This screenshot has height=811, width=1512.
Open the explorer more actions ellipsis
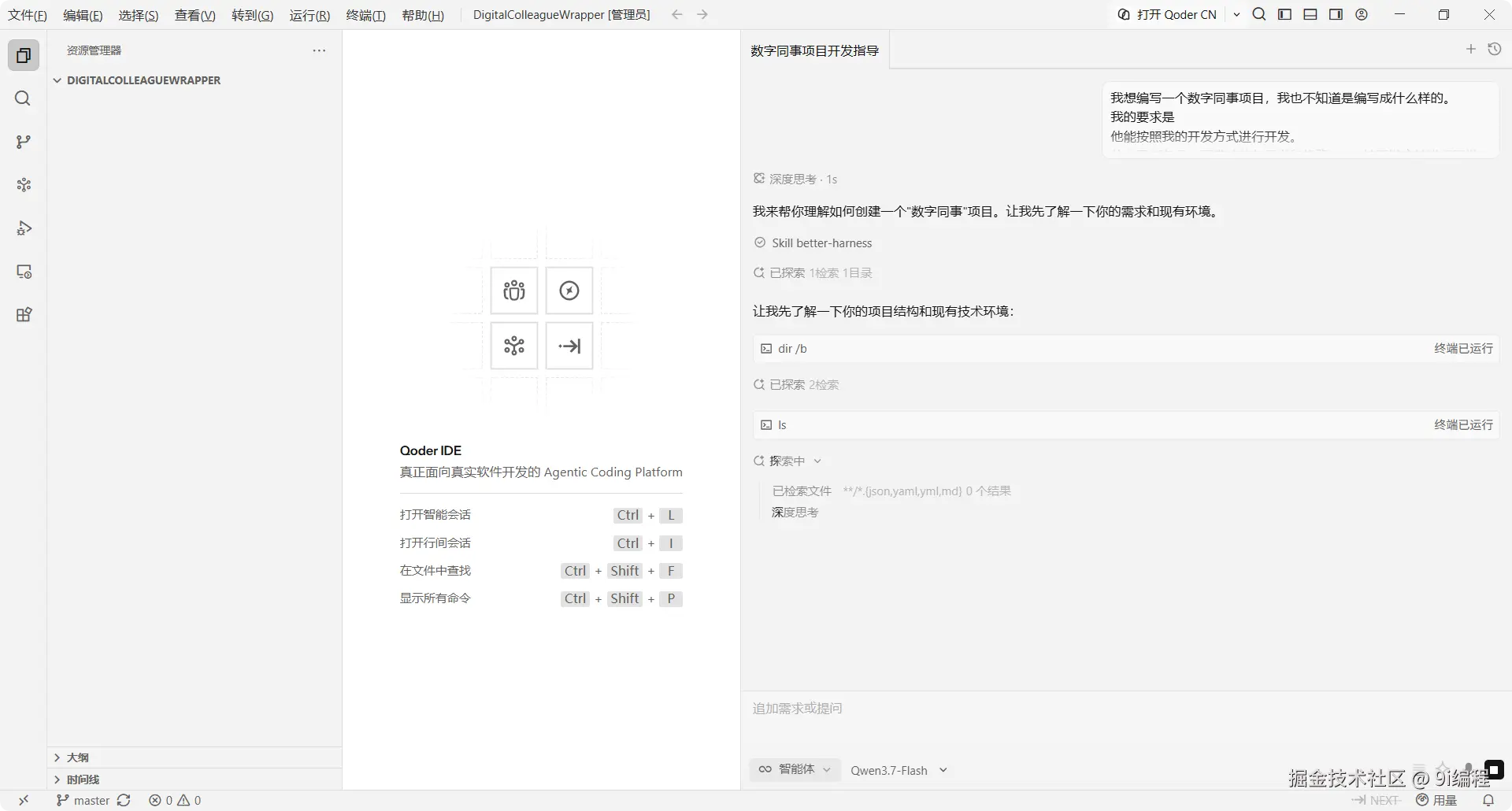coord(319,50)
